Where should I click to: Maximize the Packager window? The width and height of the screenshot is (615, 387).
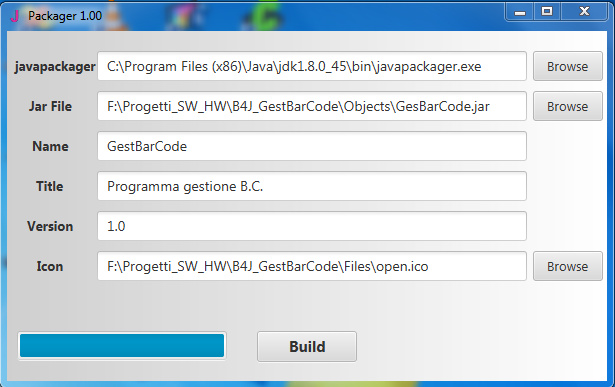pos(547,12)
